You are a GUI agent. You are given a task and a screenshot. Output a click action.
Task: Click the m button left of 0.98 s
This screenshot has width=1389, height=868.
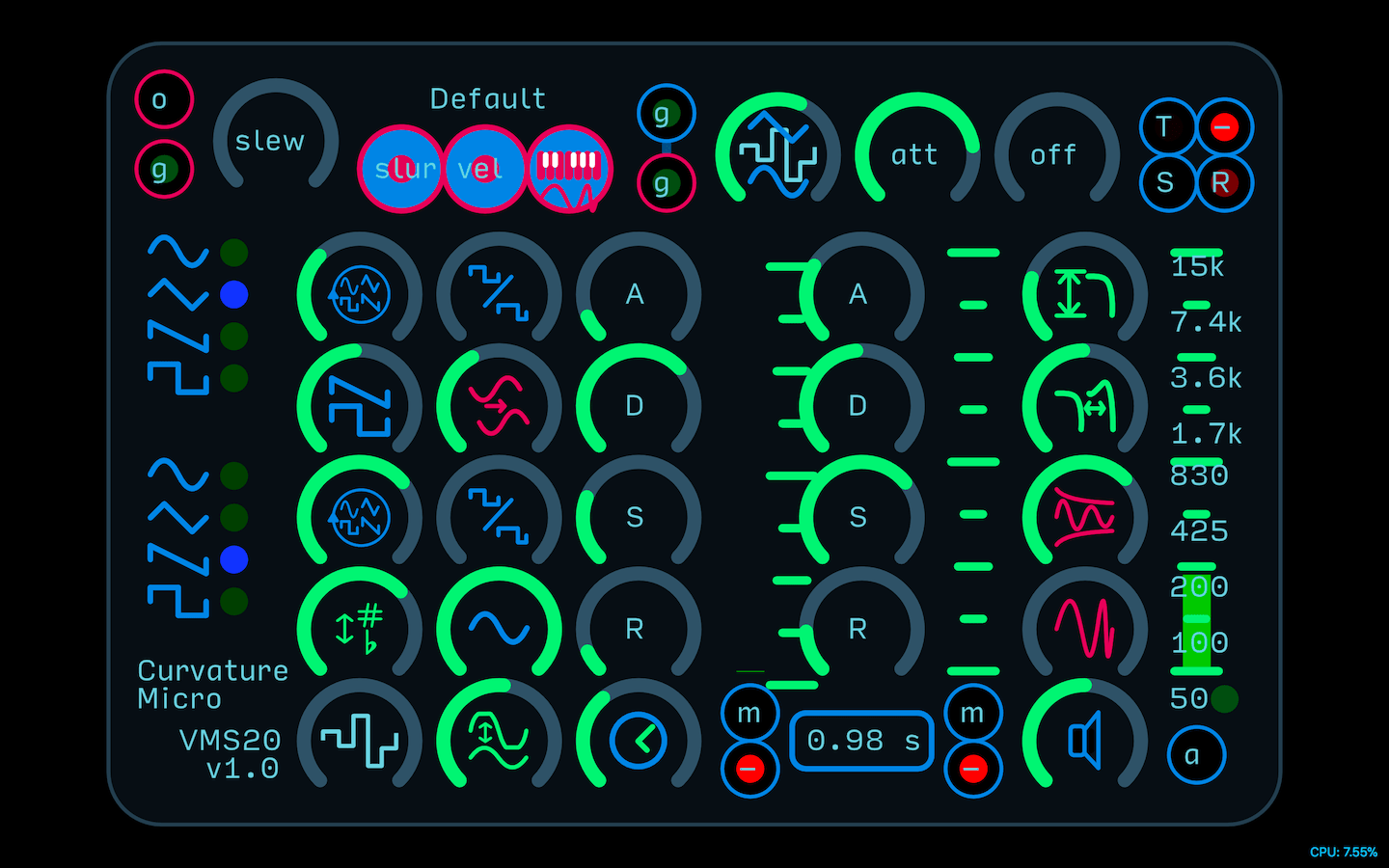749,714
